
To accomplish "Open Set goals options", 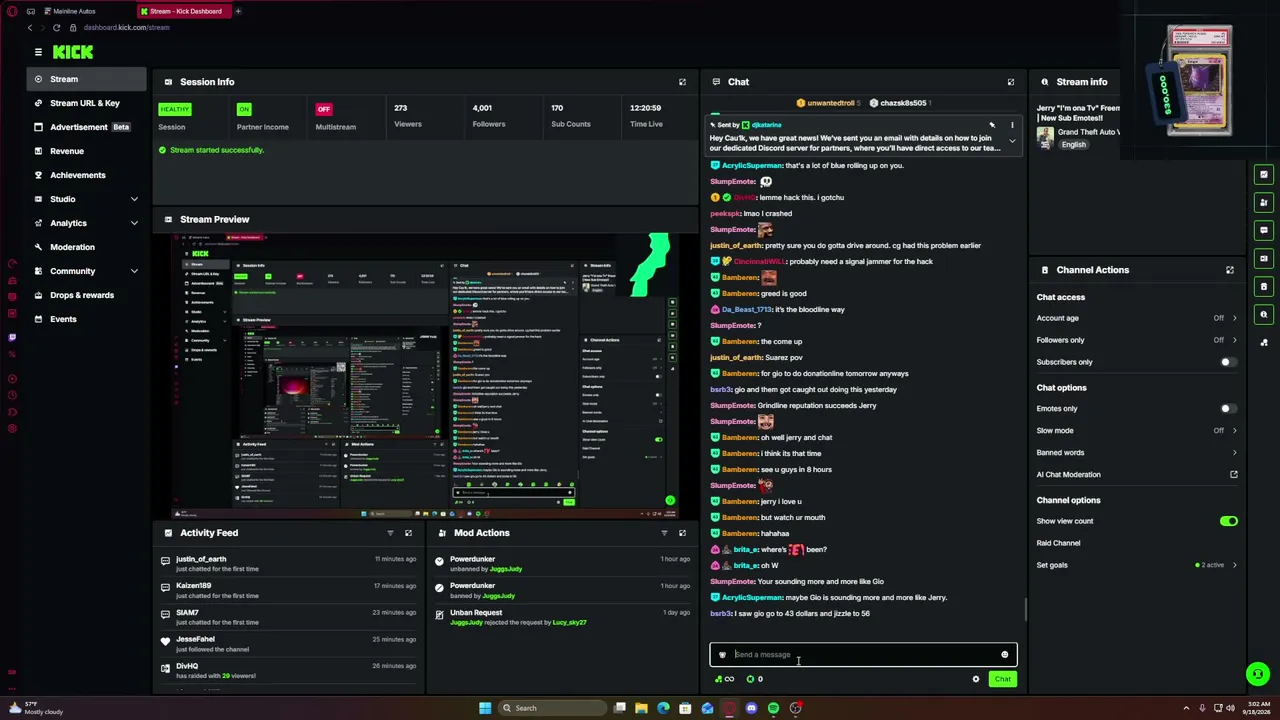I will [1137, 565].
